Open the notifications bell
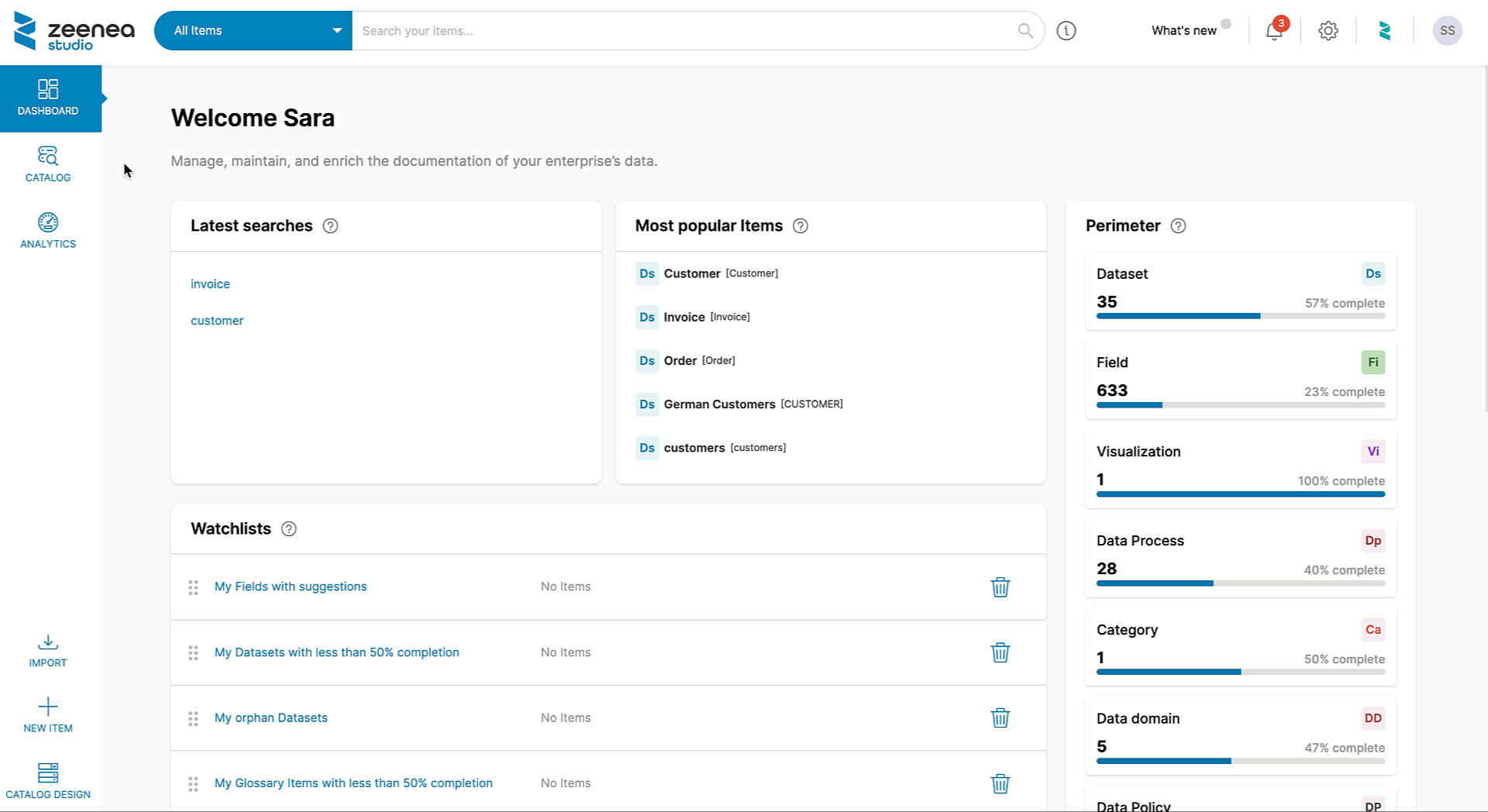Image resolution: width=1488 pixels, height=812 pixels. point(1273,31)
